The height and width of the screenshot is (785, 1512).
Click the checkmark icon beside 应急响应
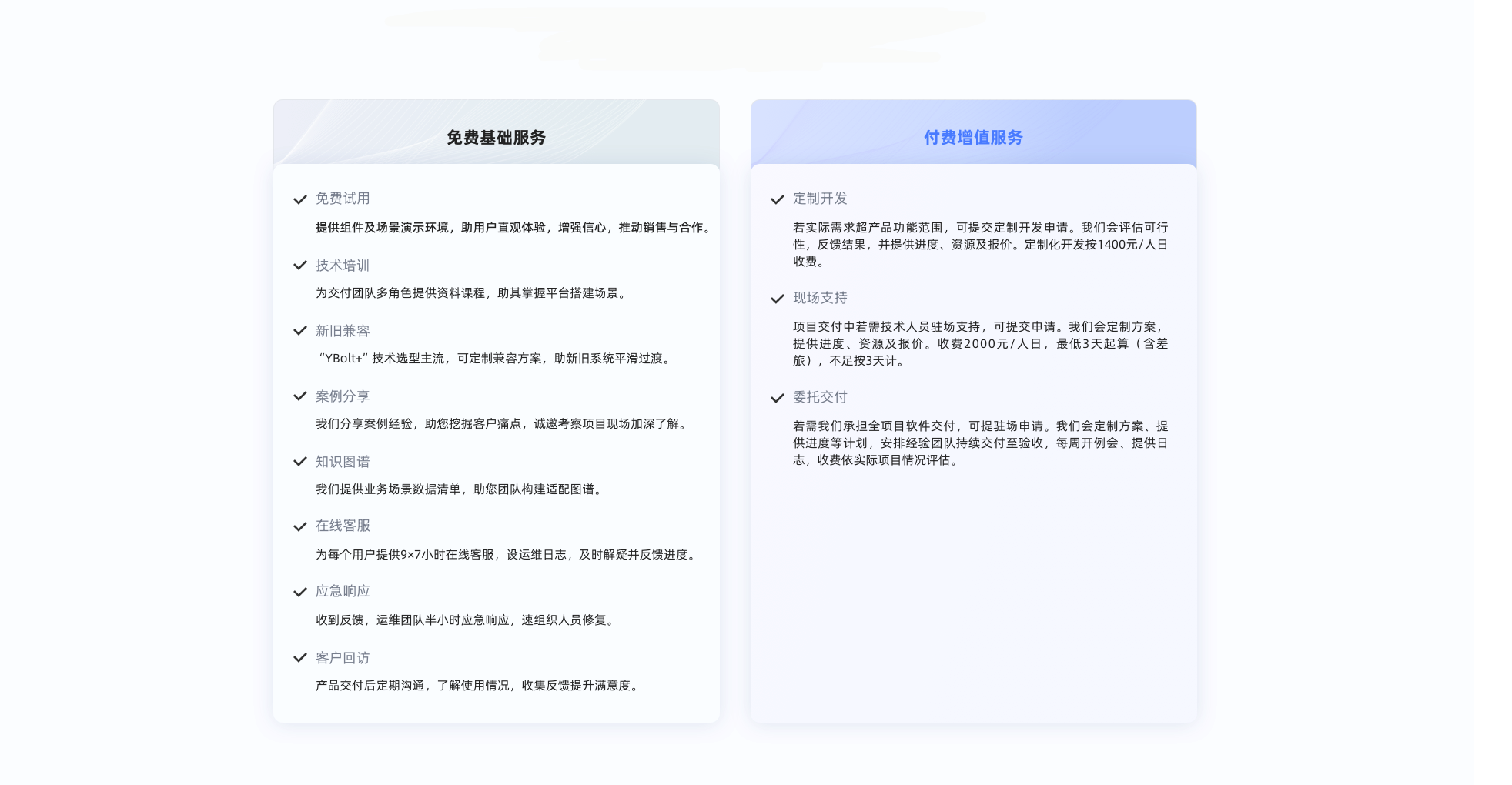[x=300, y=592]
